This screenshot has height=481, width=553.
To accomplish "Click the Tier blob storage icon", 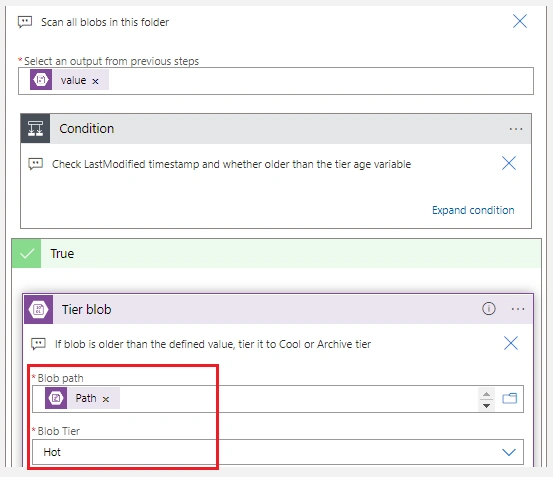I will pyautogui.click(x=38, y=310).
